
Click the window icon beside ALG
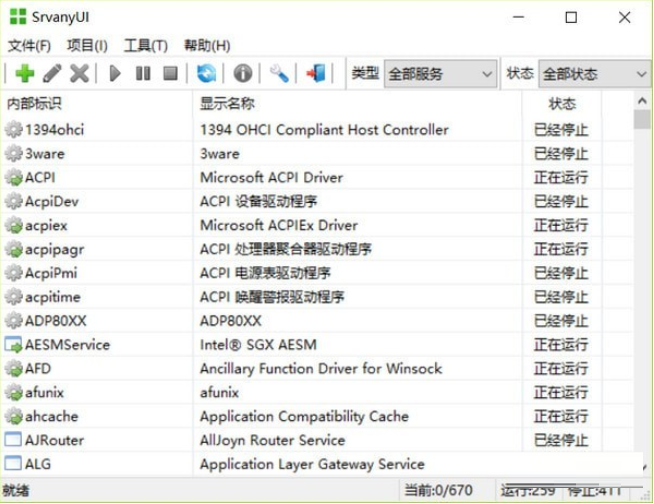click(13, 464)
